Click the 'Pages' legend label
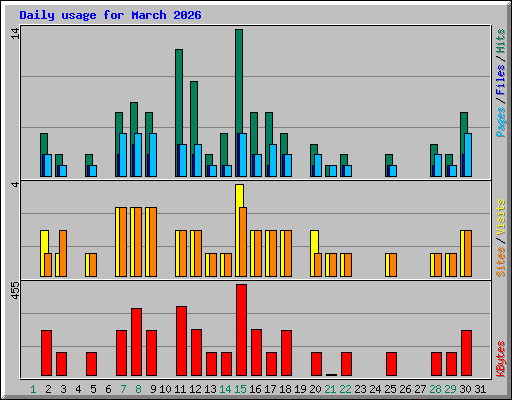512x400 pixels. pos(500,122)
